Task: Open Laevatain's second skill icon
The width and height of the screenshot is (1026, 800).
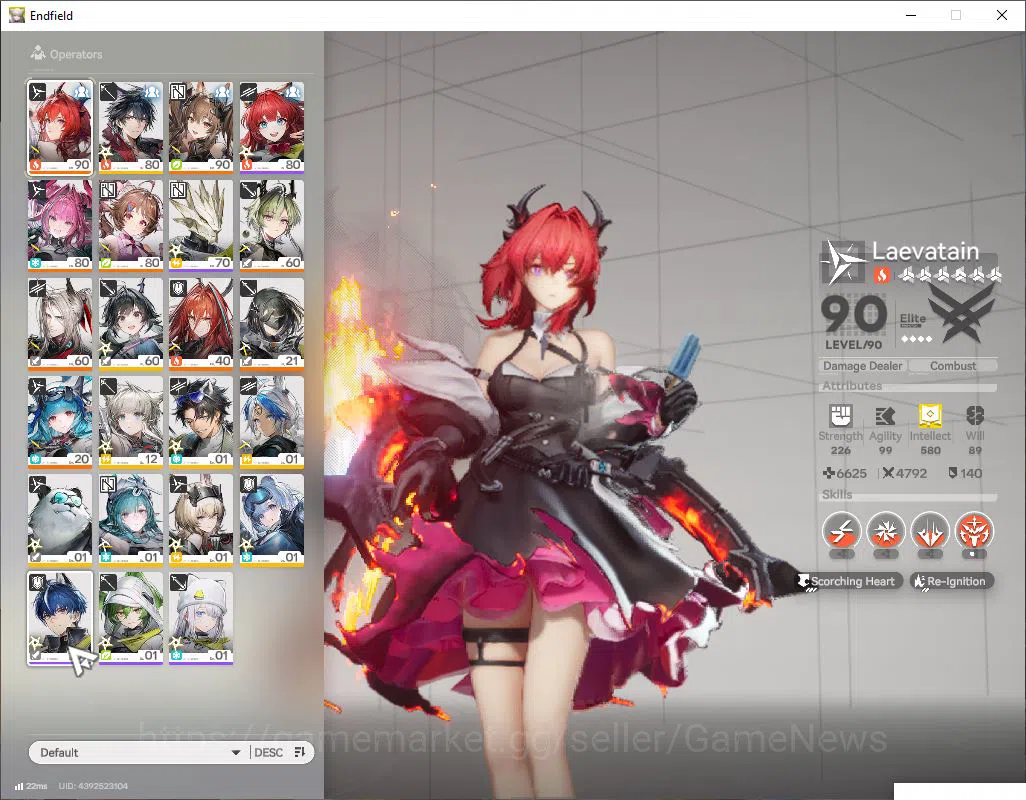Action: pos(885,530)
